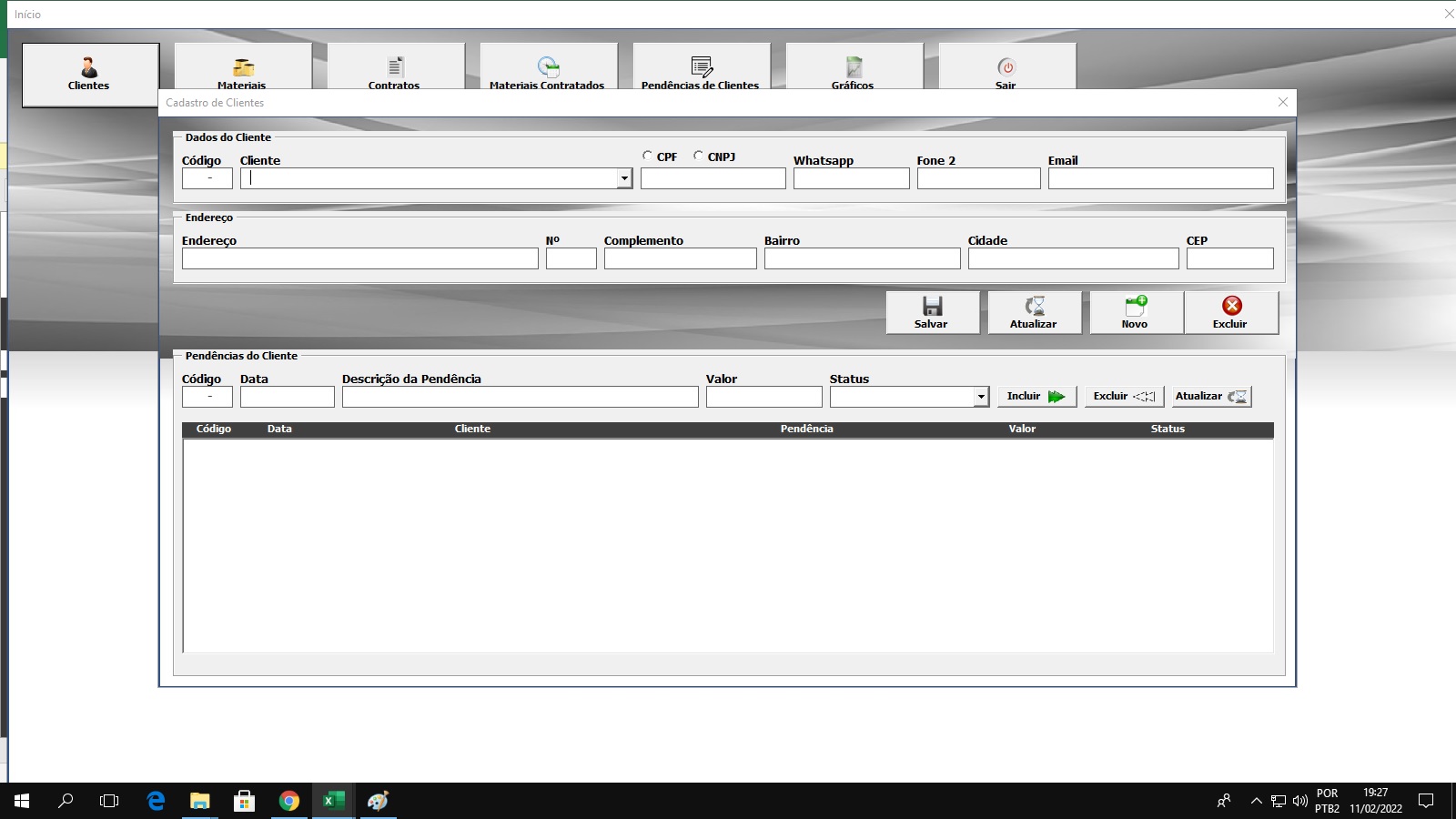Open Excel from the taskbar

tap(334, 801)
